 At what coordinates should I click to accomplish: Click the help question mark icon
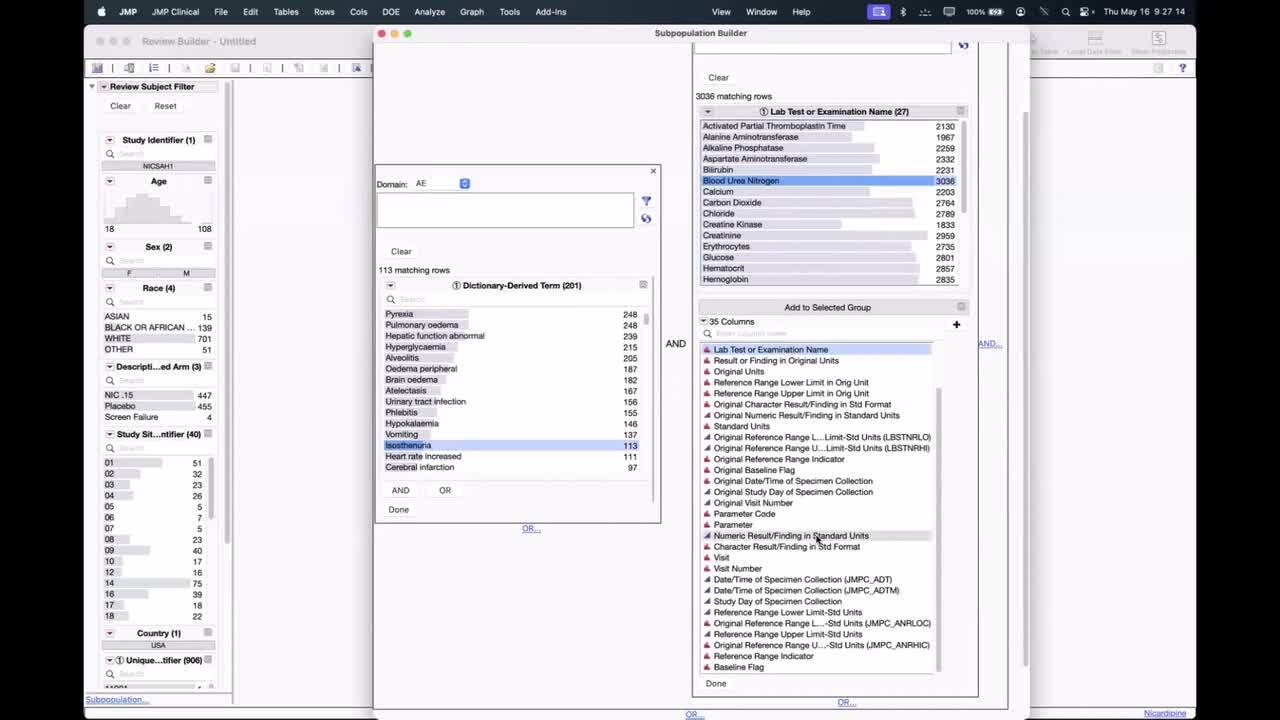1182,68
